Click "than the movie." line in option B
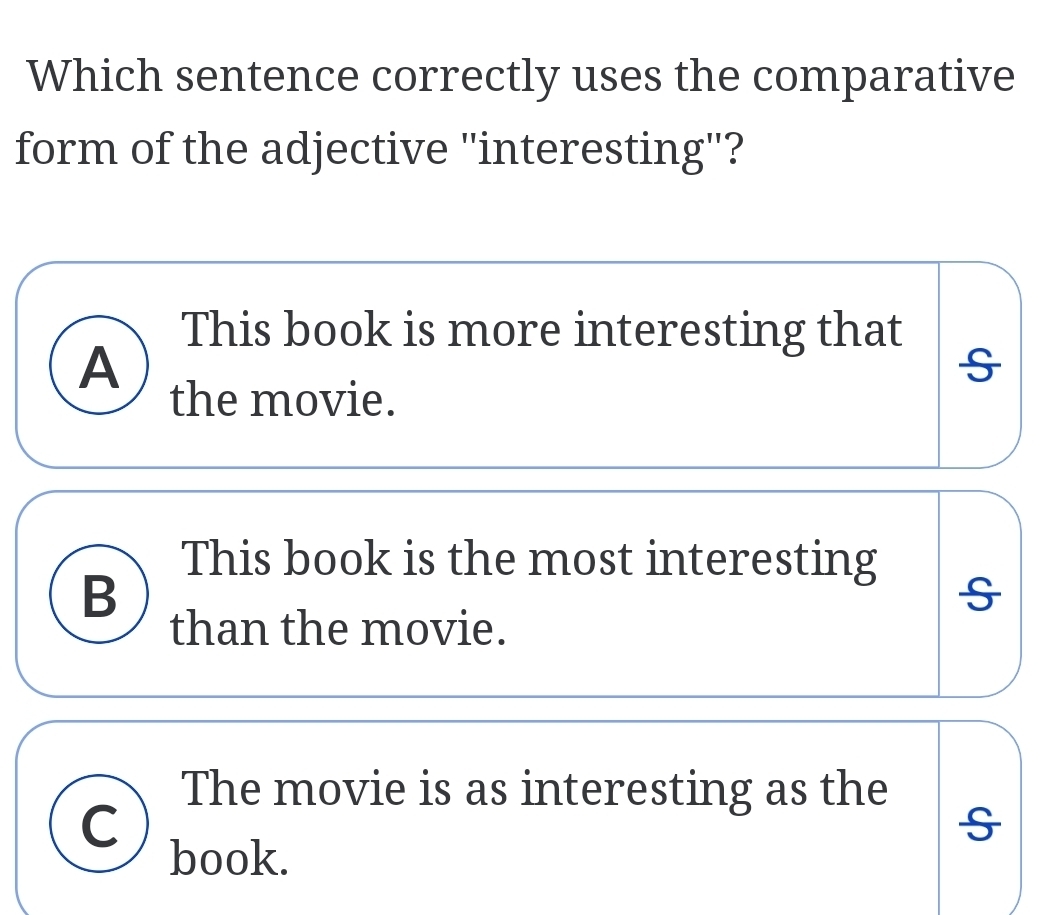 (x=338, y=630)
